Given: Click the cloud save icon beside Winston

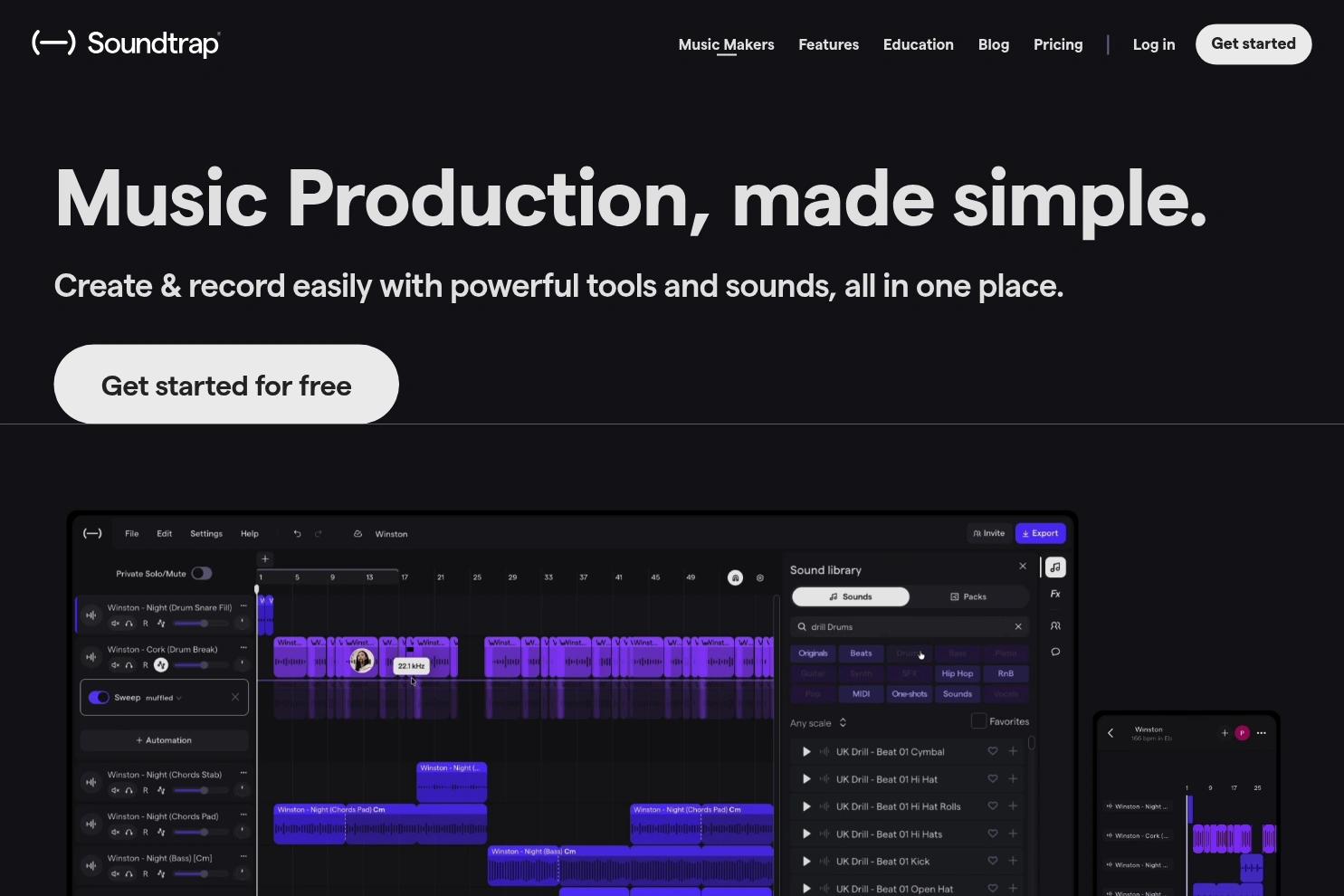Looking at the screenshot, I should (357, 534).
